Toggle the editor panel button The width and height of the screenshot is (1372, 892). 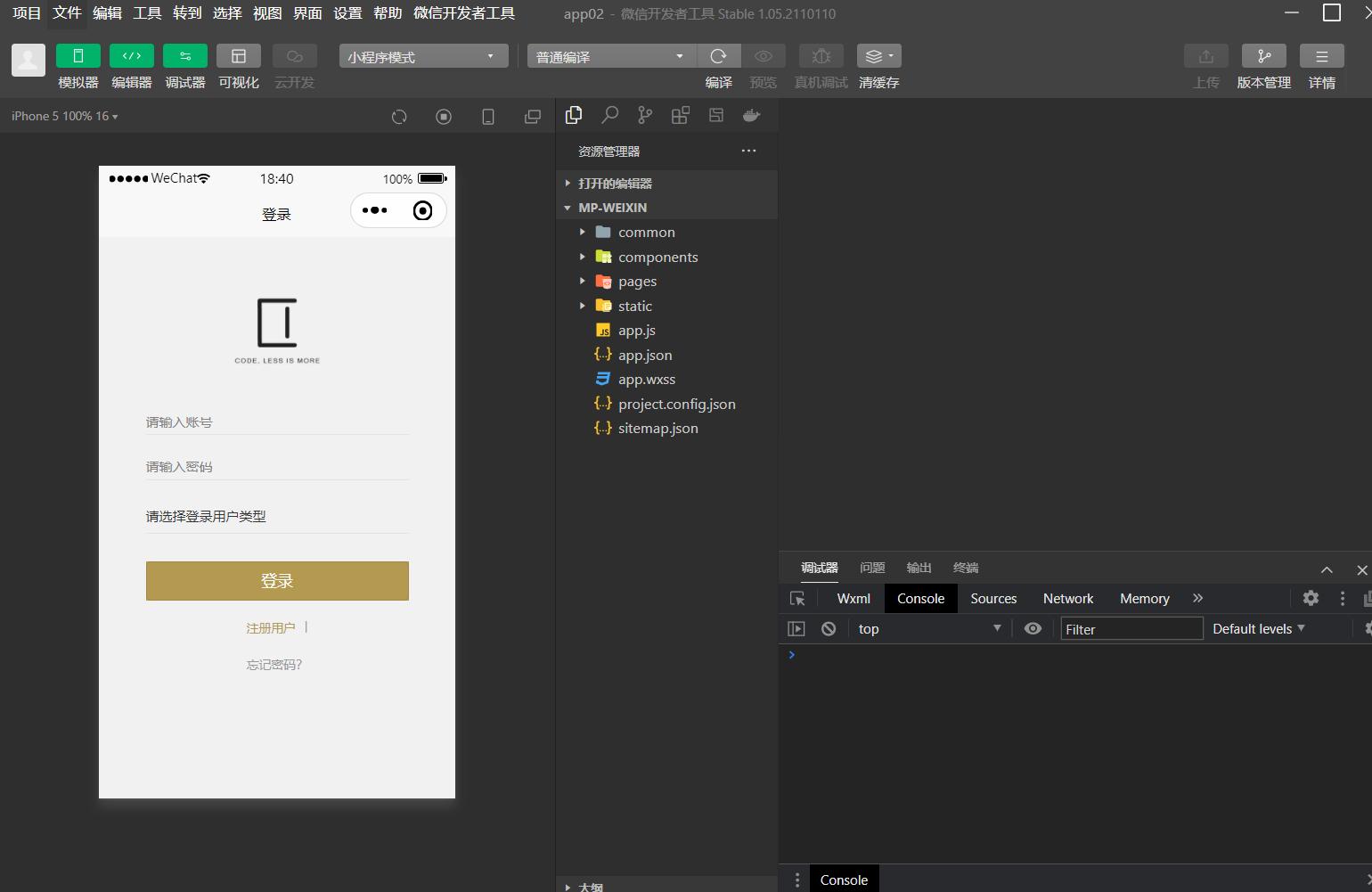(x=132, y=56)
